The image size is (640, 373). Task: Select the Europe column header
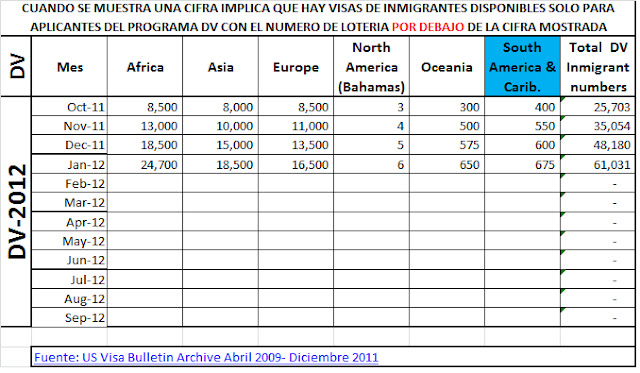click(296, 67)
